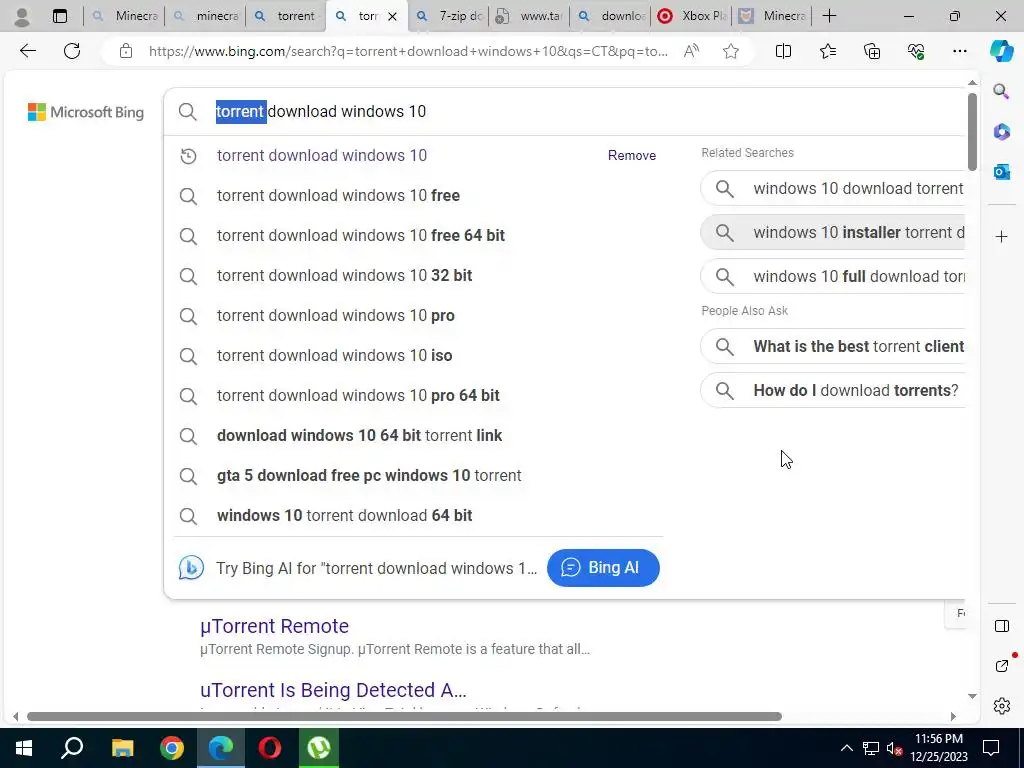Open Browser essentials heart icon
The height and width of the screenshot is (768, 1024).
click(916, 51)
